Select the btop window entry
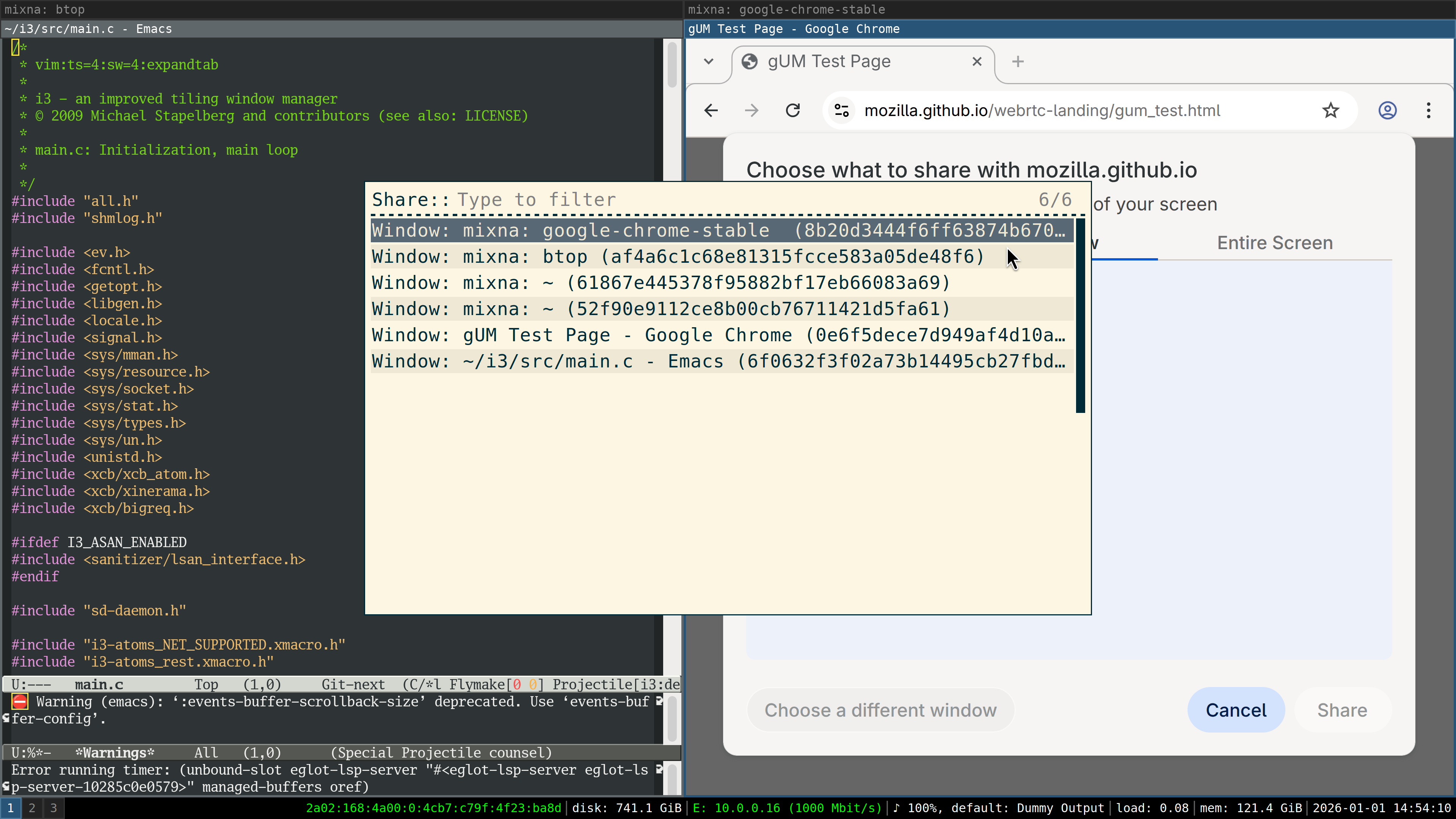 coord(678,257)
